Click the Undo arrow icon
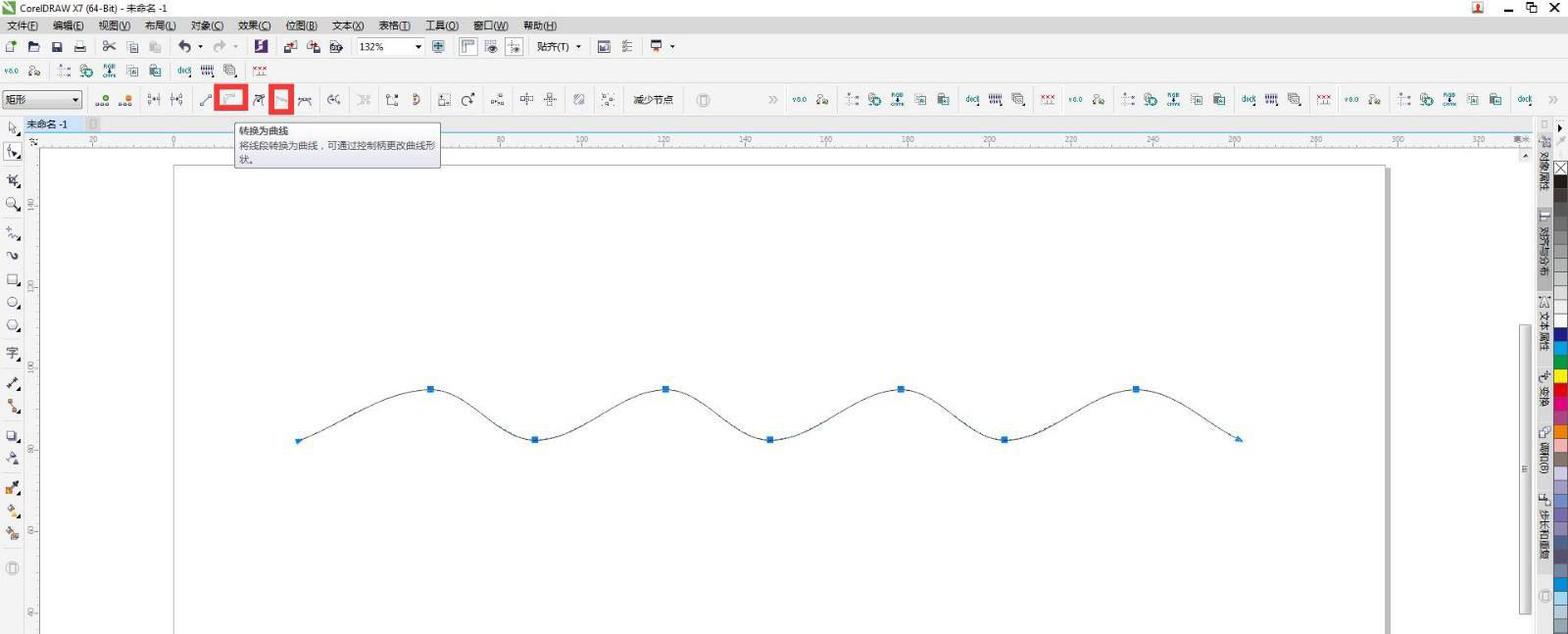The image size is (1568, 634). tap(184, 46)
